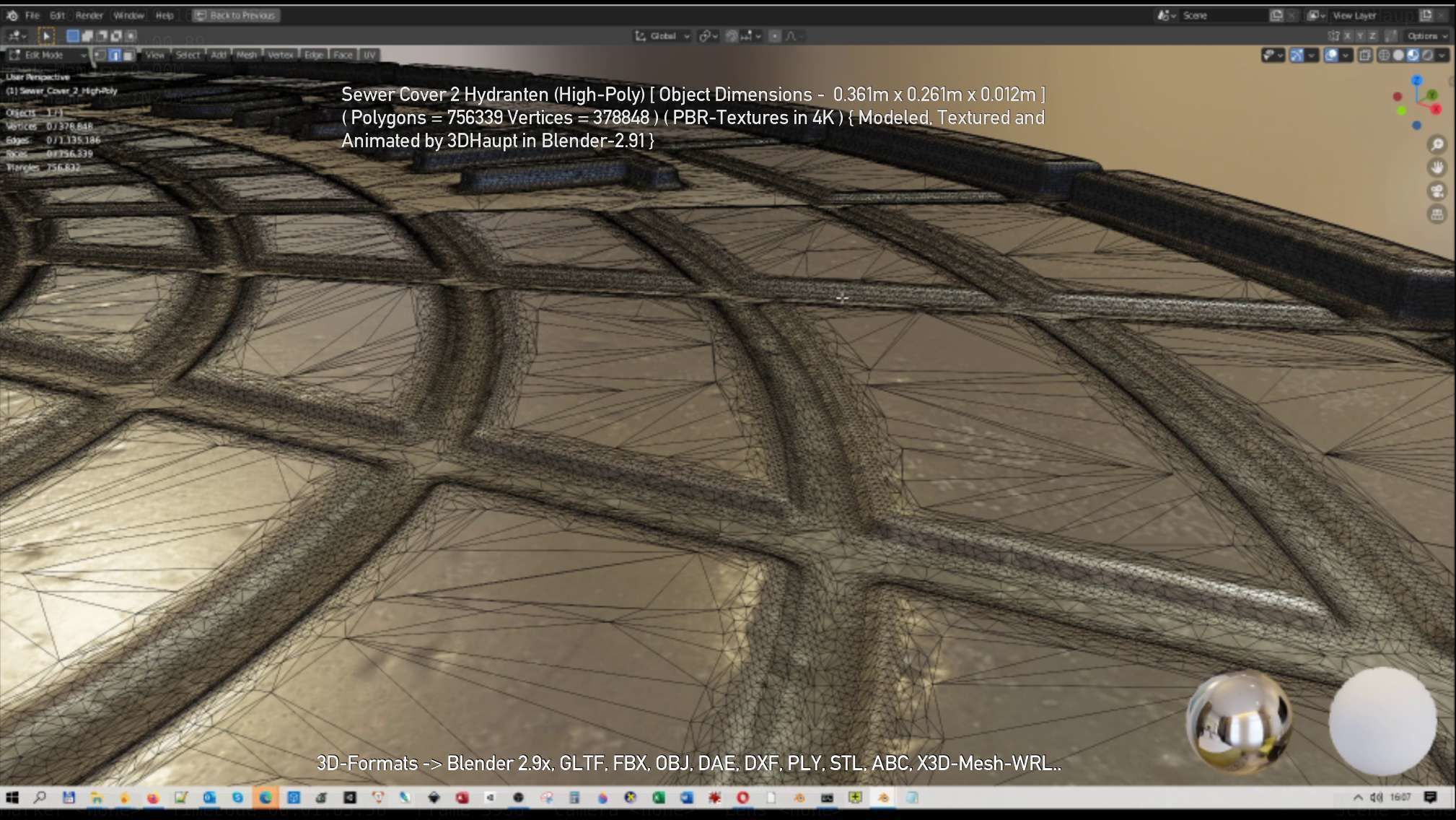1456x820 pixels.
Task: Click the Windows Start button
Action: [12, 798]
